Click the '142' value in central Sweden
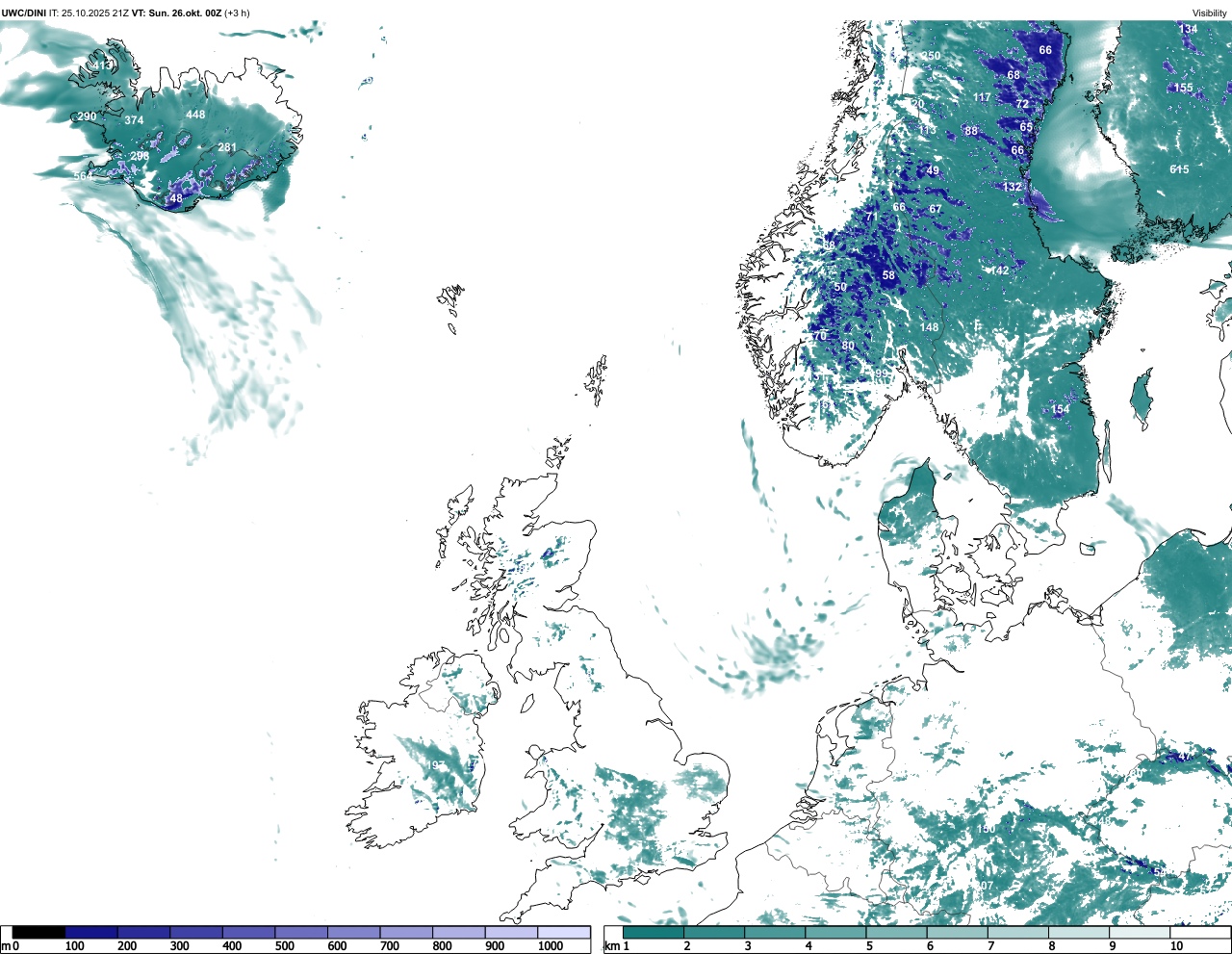The height and width of the screenshot is (954, 1232). click(1000, 271)
